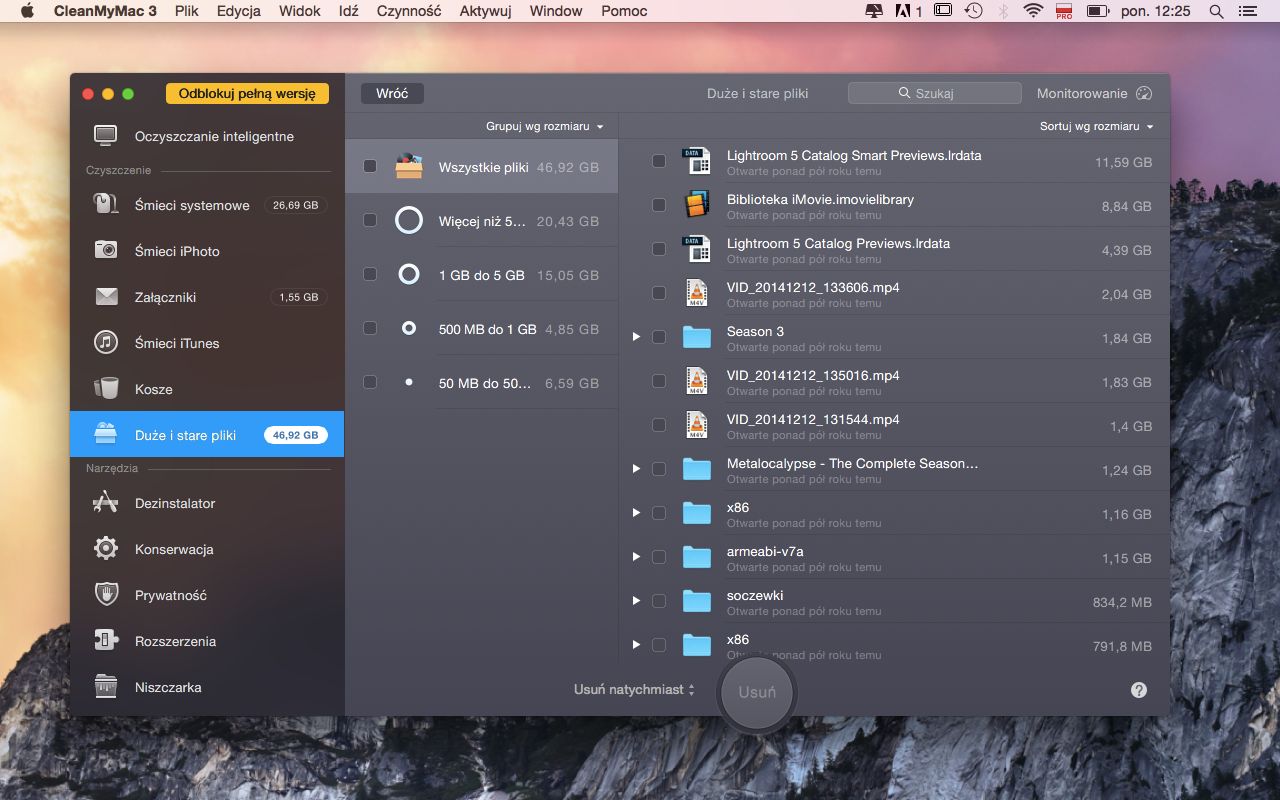Expand the x86 791,8 MB folder
Viewport: 1280px width, 800px height.
(636, 645)
